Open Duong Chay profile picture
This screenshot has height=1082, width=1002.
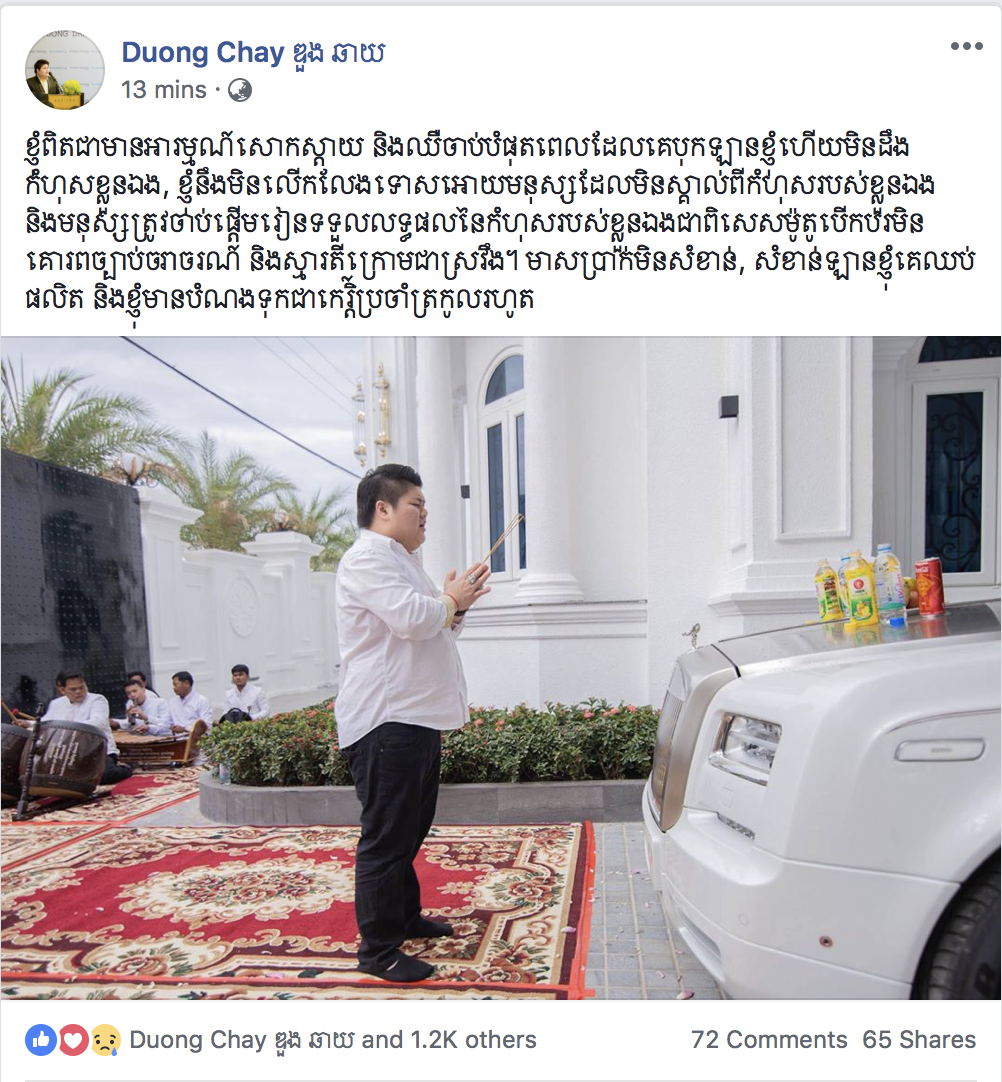65,69
